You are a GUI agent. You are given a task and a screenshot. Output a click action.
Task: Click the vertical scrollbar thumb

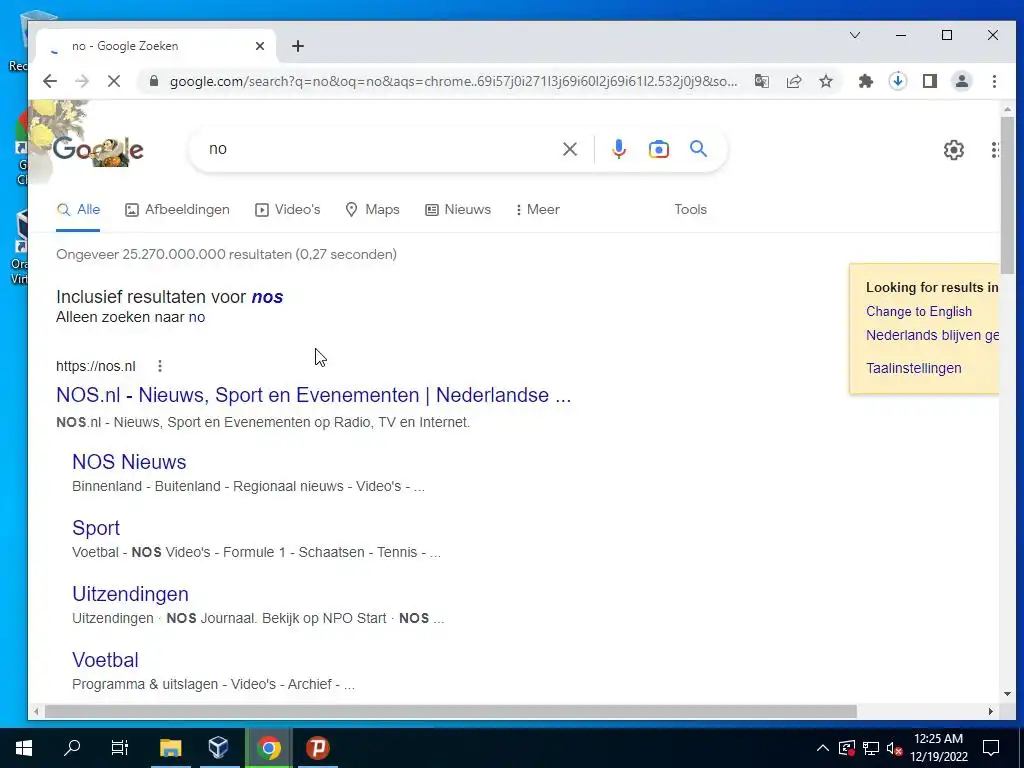point(1007,195)
